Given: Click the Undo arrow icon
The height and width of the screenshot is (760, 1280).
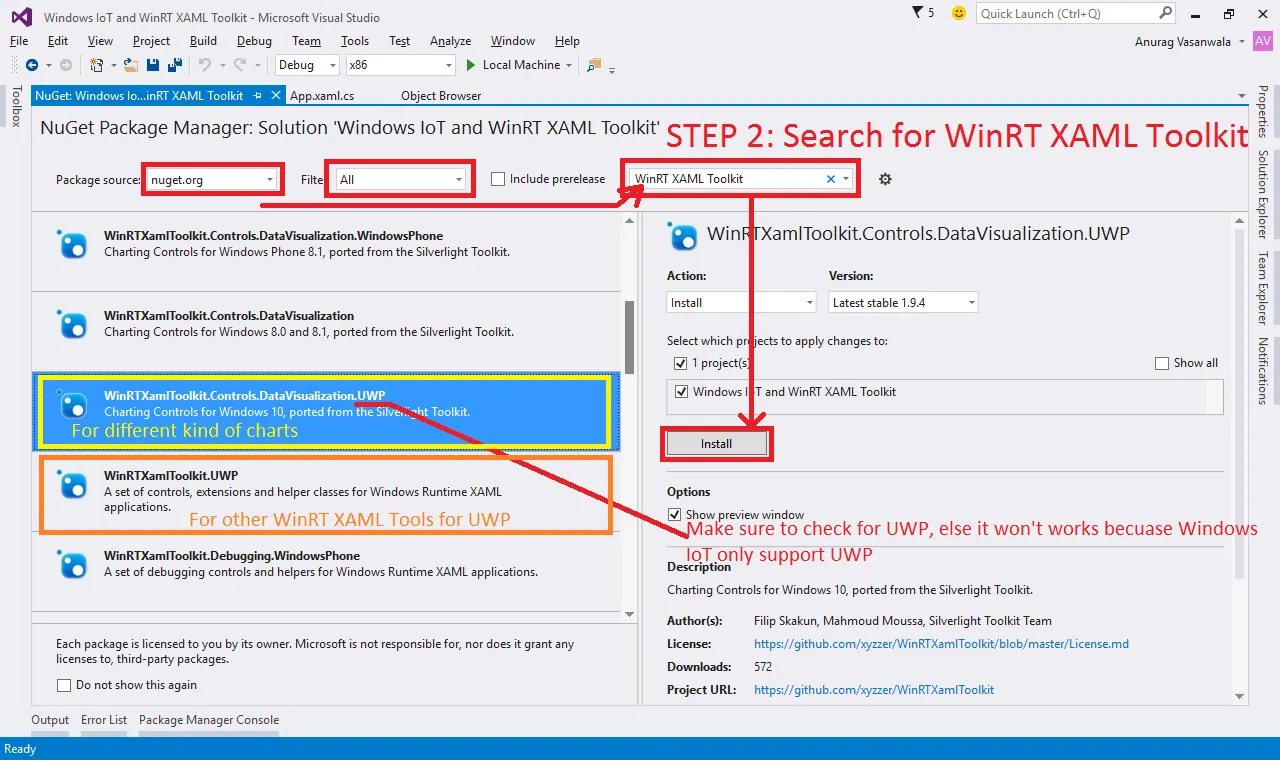Looking at the screenshot, I should pyautogui.click(x=204, y=65).
